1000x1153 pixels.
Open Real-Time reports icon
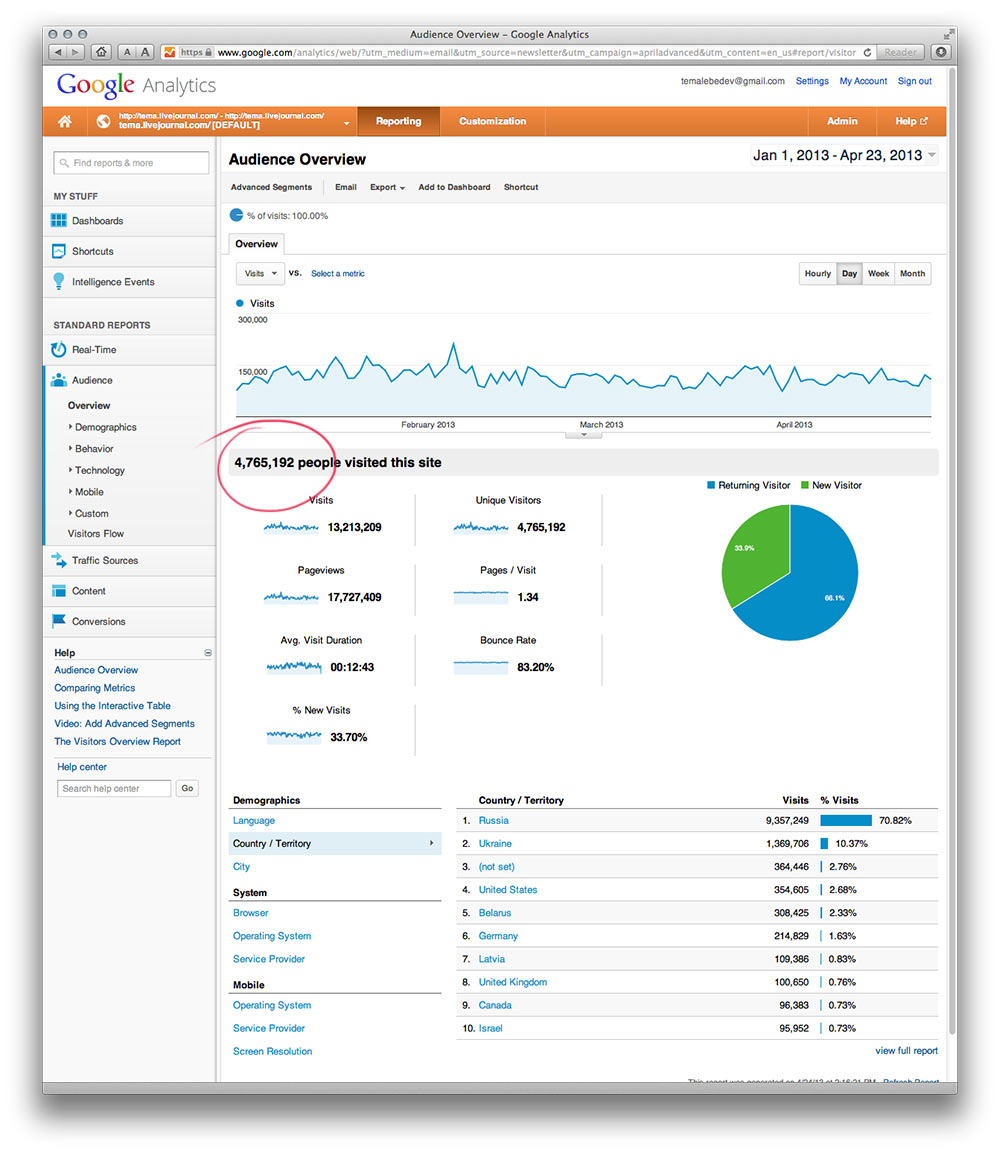tap(59, 350)
